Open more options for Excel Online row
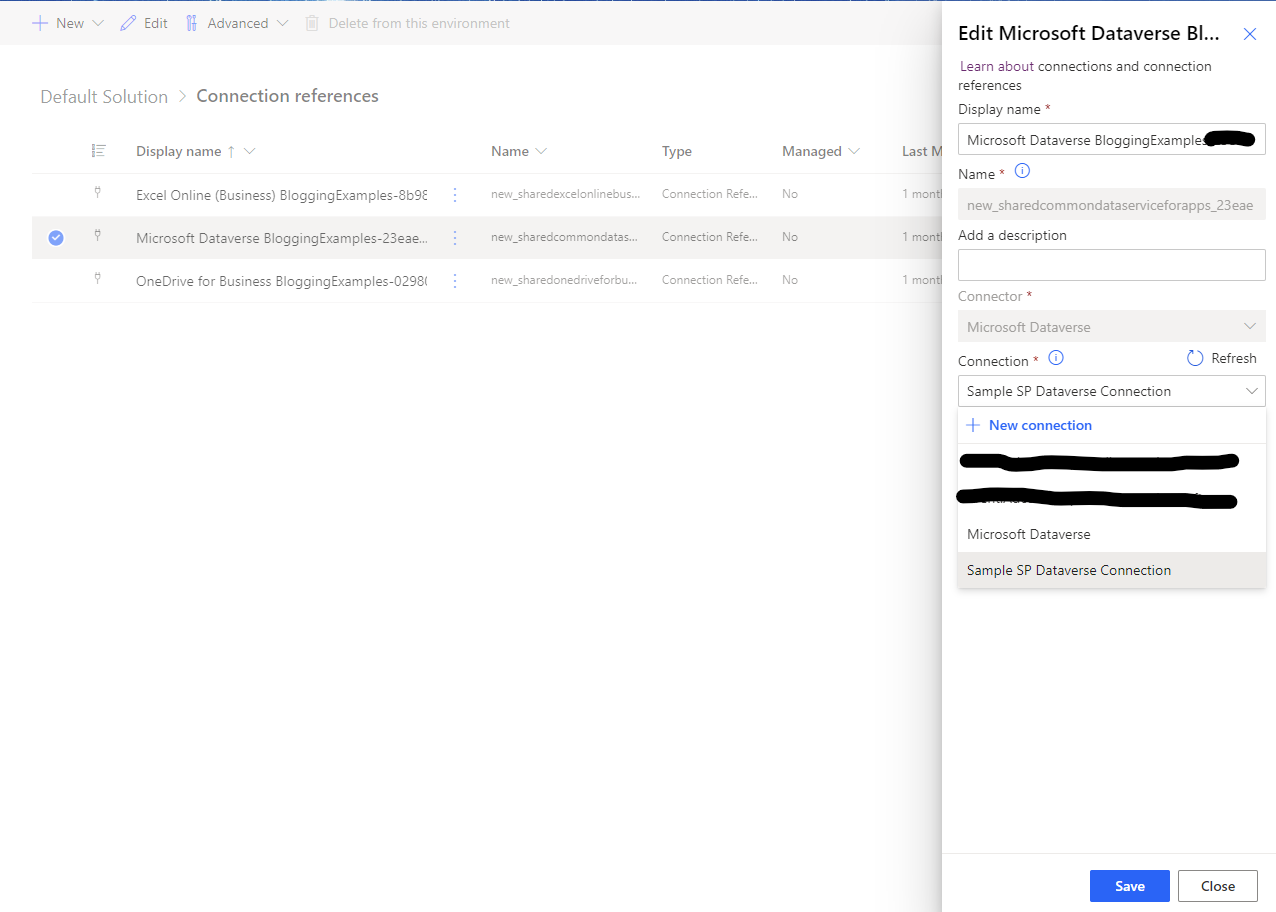The width and height of the screenshot is (1276, 912). tap(455, 195)
